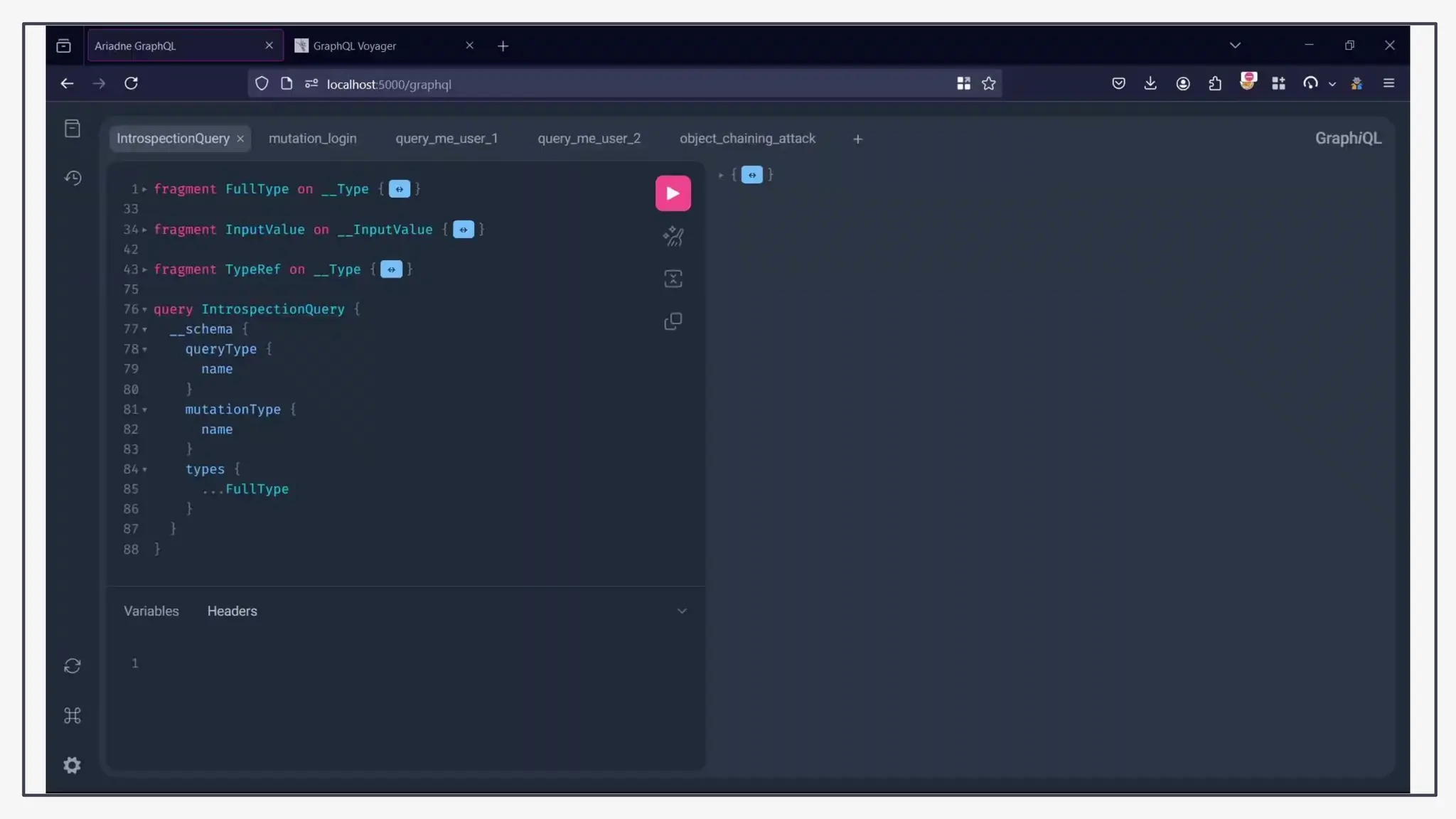The image size is (1456, 819).
Task: Open the GraphiQL settings gear
Action: click(72, 765)
